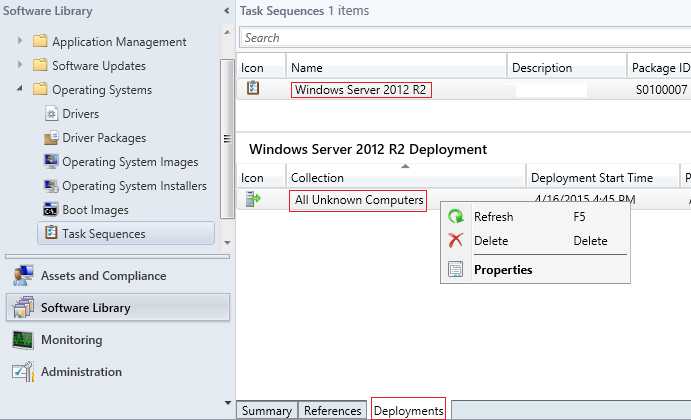Open the Assets and Compliance workspace
The image size is (691, 420).
[x=118, y=275]
